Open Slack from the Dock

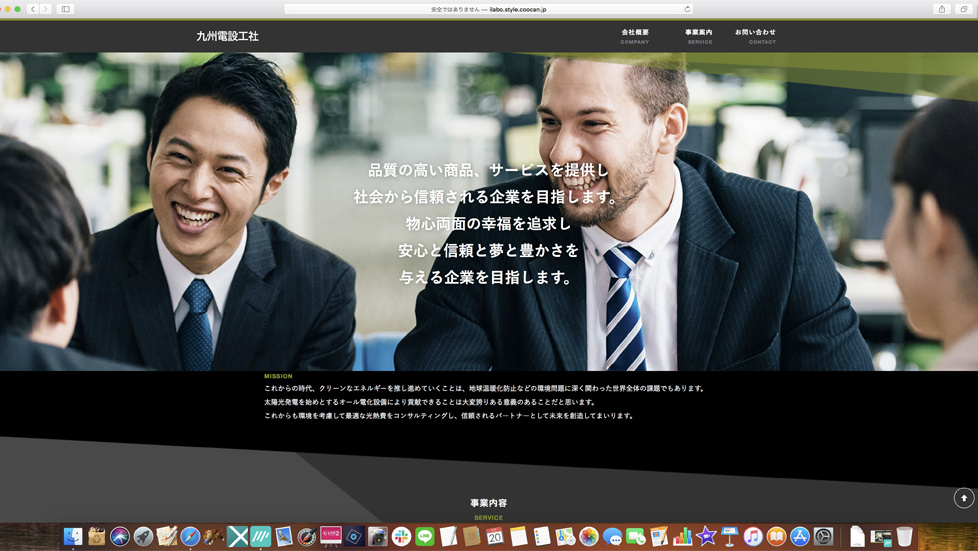coord(401,536)
